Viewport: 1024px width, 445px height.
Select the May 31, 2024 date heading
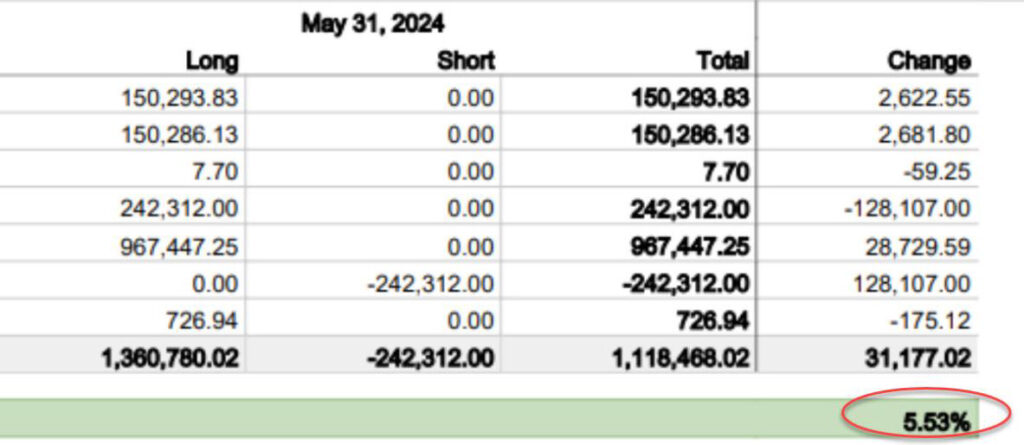[x=372, y=24]
